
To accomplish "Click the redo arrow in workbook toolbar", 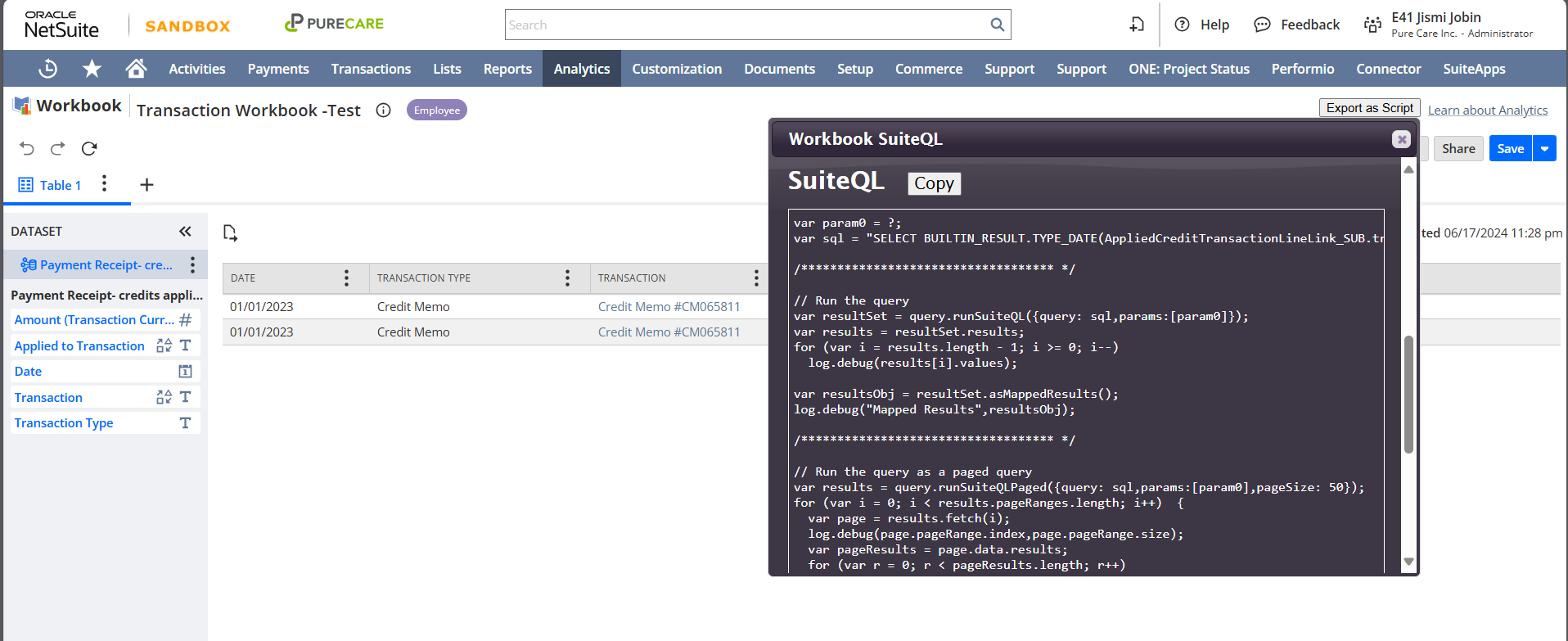I will pos(57,148).
